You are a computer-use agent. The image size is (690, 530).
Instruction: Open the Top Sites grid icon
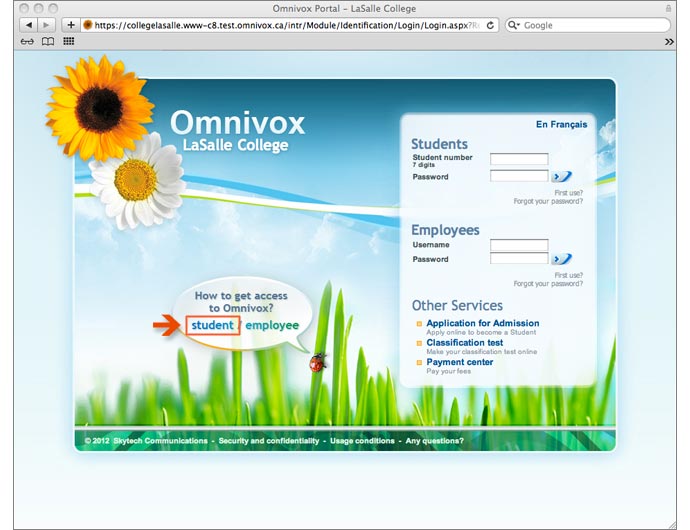click(x=69, y=41)
